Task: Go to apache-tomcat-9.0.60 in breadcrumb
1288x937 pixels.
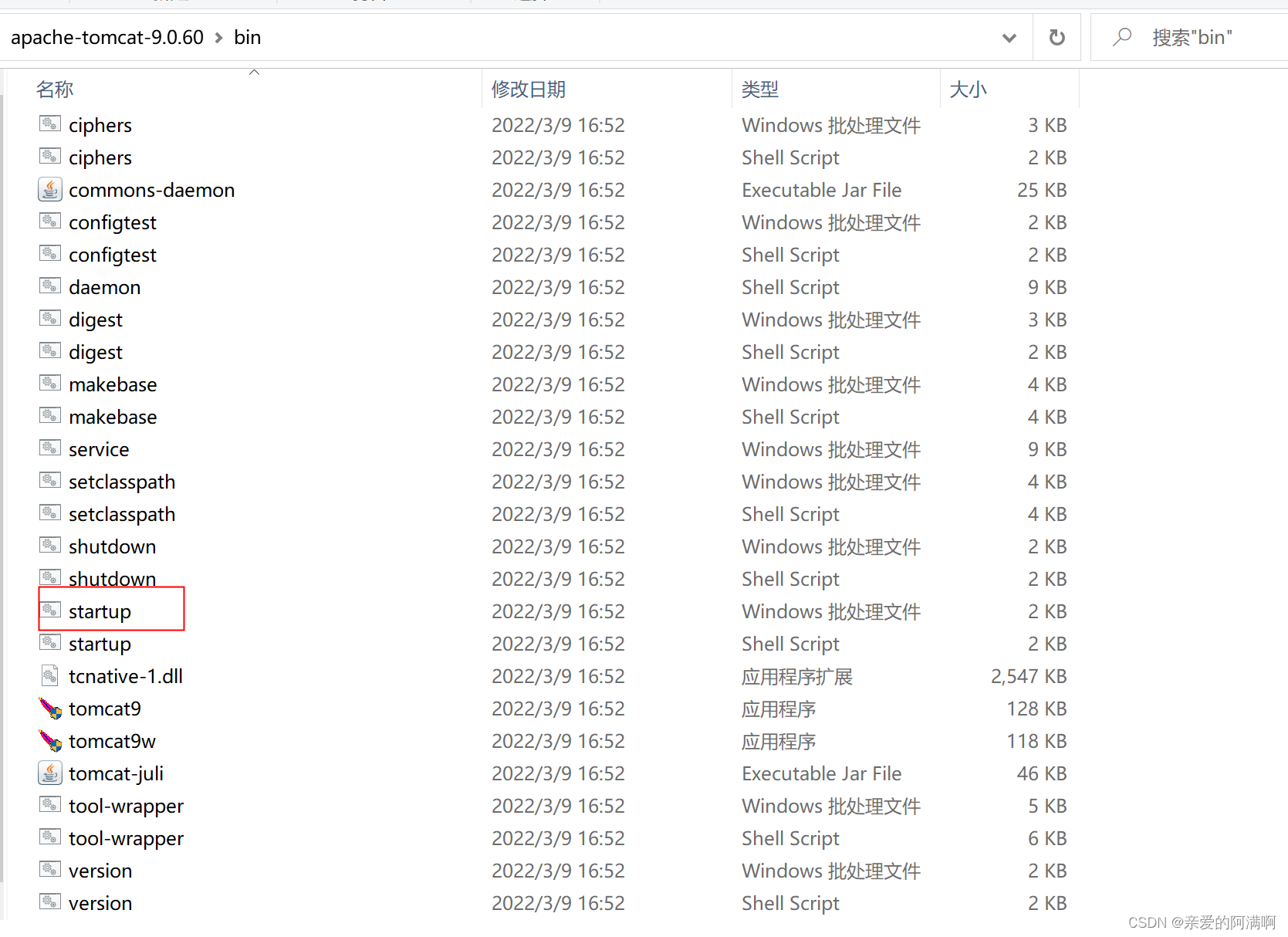Action: pos(107,37)
